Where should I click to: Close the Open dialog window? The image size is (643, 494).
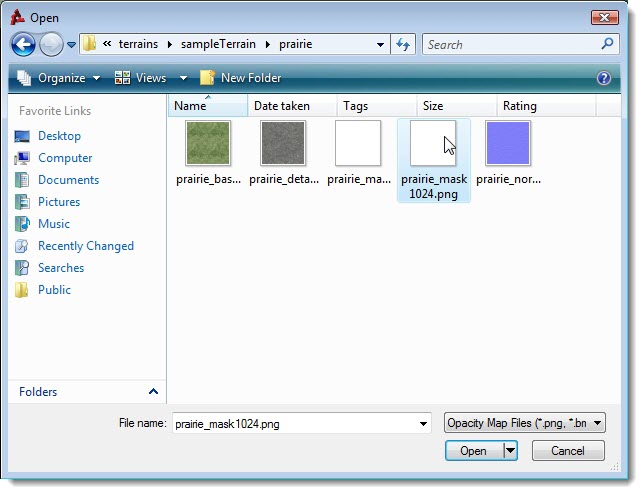(604, 18)
